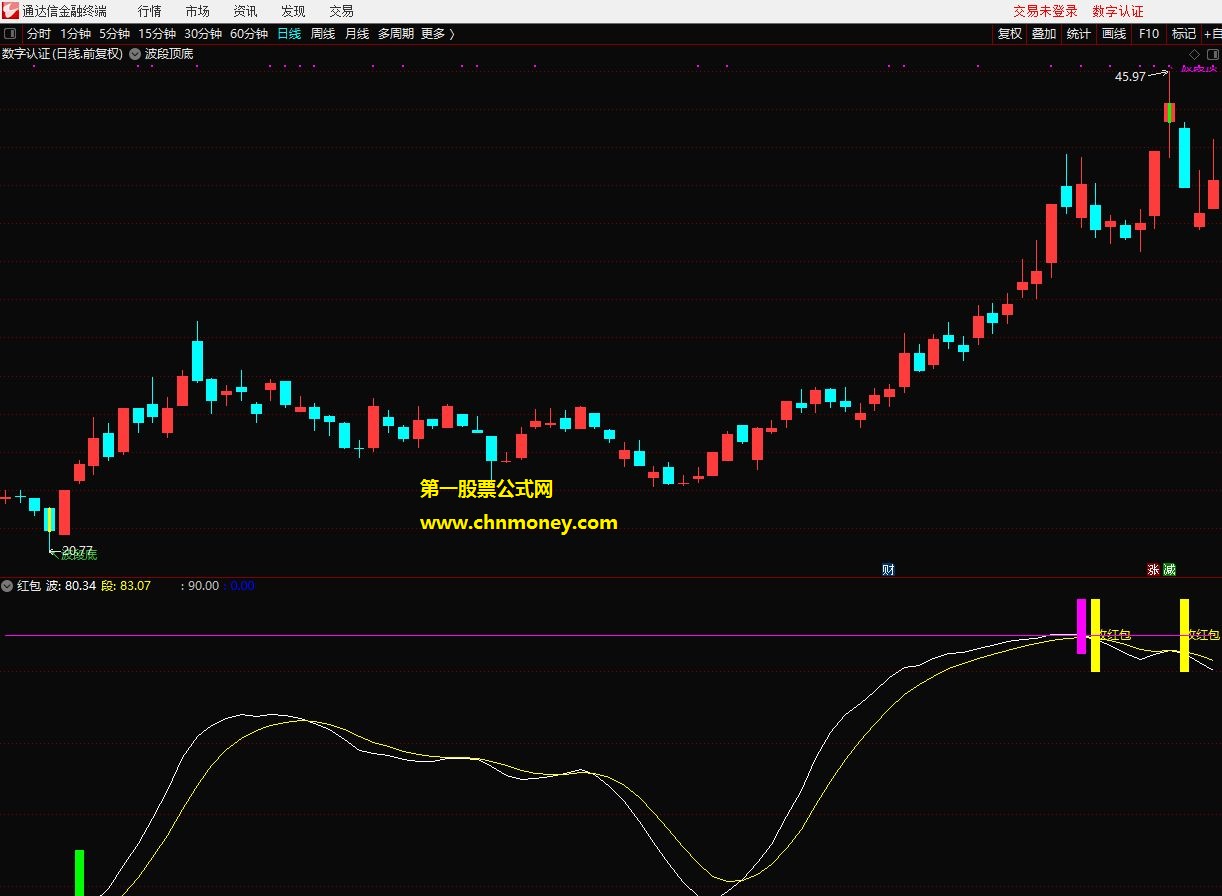Viewport: 1222px width, 896px height.
Task: Open the 画线 drawing tools
Action: (1114, 34)
